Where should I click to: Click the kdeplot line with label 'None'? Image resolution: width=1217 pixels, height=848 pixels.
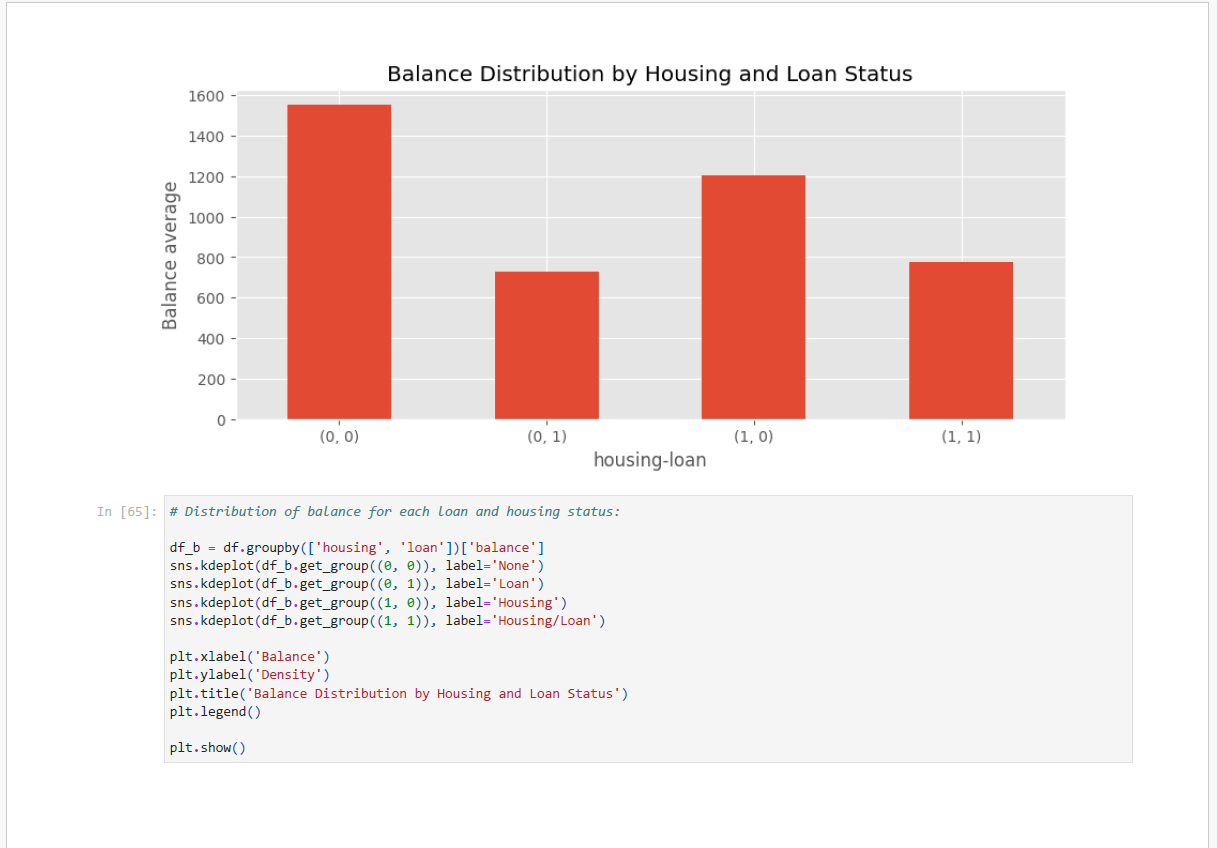356,566
